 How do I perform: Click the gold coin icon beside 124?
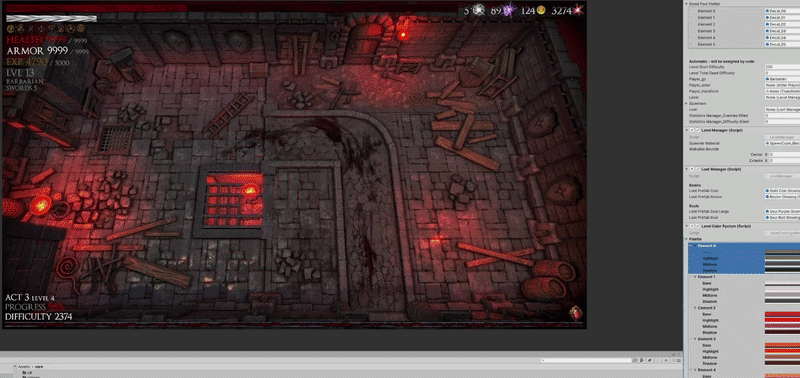tap(541, 10)
